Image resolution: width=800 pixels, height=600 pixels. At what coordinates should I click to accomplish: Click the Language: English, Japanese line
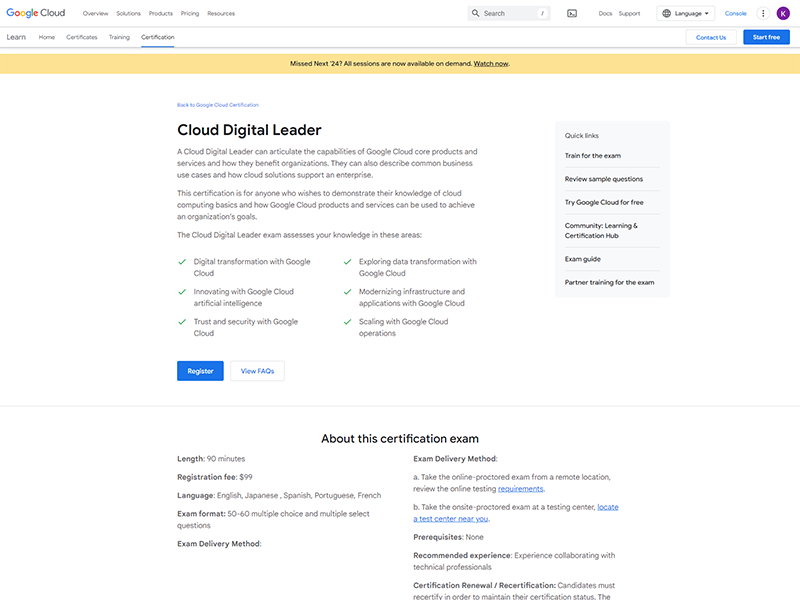coord(279,495)
